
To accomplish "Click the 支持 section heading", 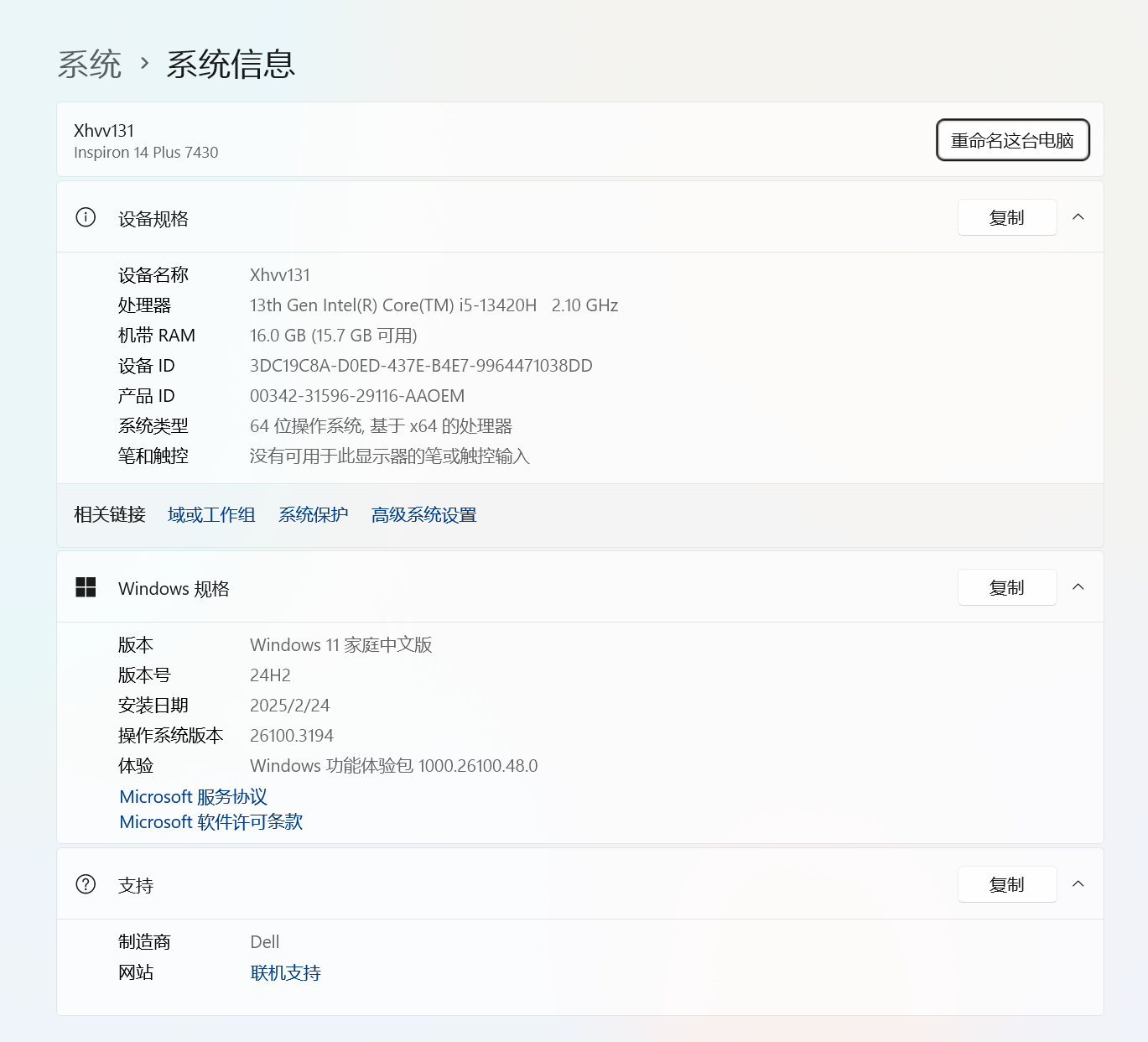I will click(136, 886).
